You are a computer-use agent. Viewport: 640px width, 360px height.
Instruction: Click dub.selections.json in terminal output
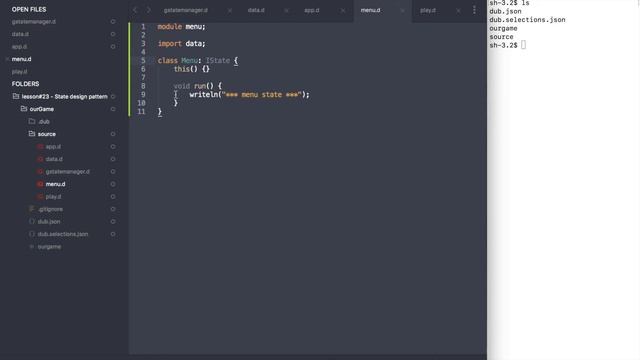pos(527,20)
